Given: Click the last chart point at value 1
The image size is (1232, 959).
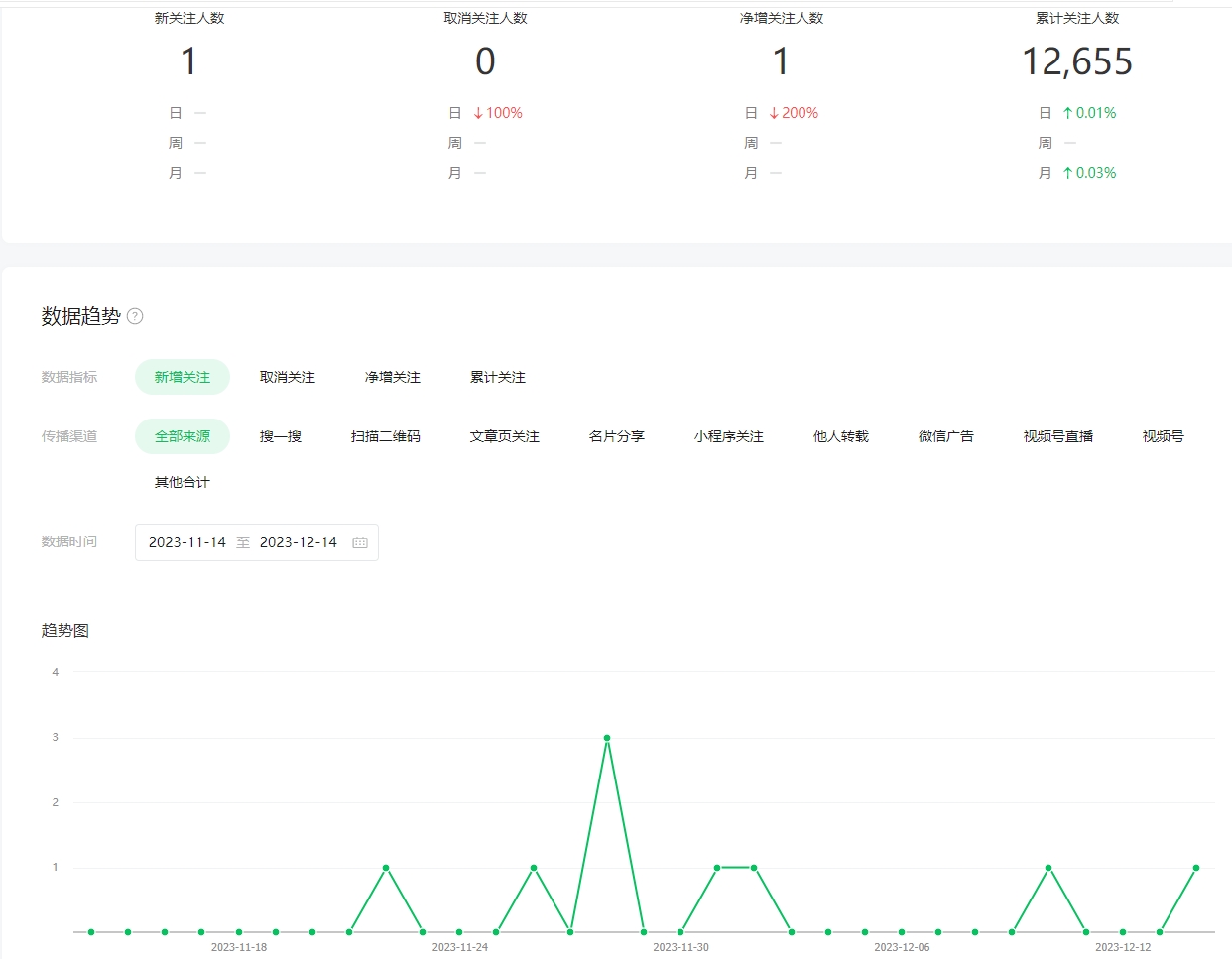Looking at the screenshot, I should click(1196, 868).
